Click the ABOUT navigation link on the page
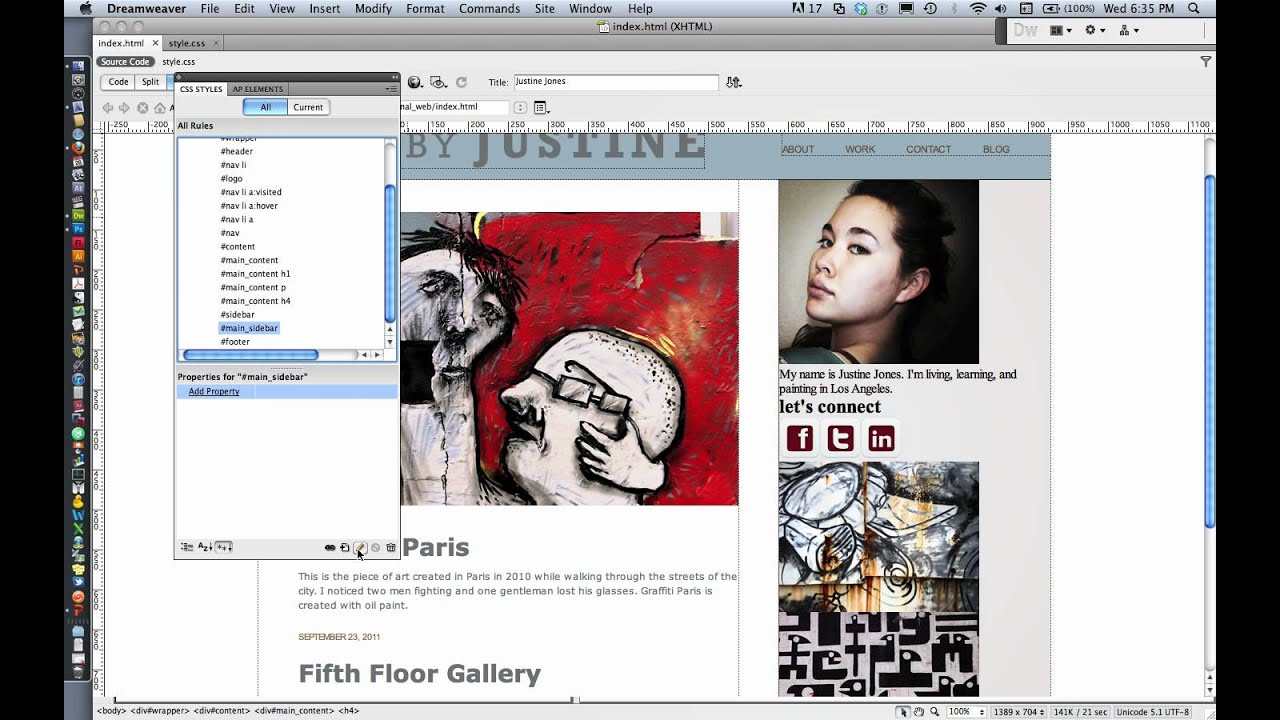Screen dimensions: 1280x720 click(798, 150)
